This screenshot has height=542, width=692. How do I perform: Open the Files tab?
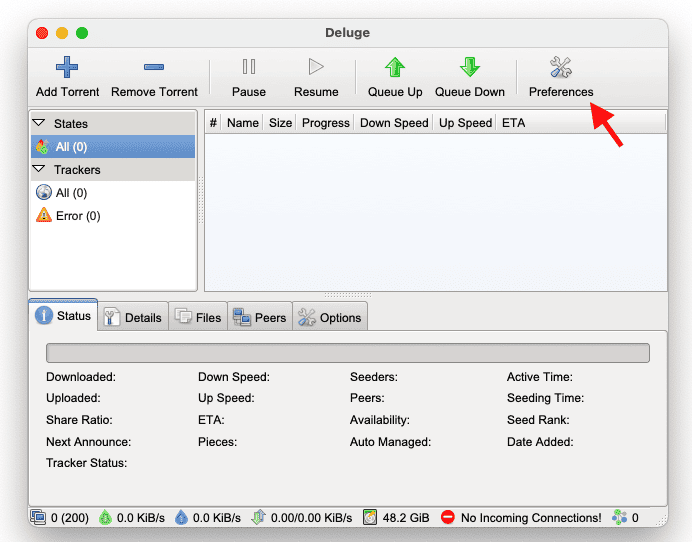(198, 317)
